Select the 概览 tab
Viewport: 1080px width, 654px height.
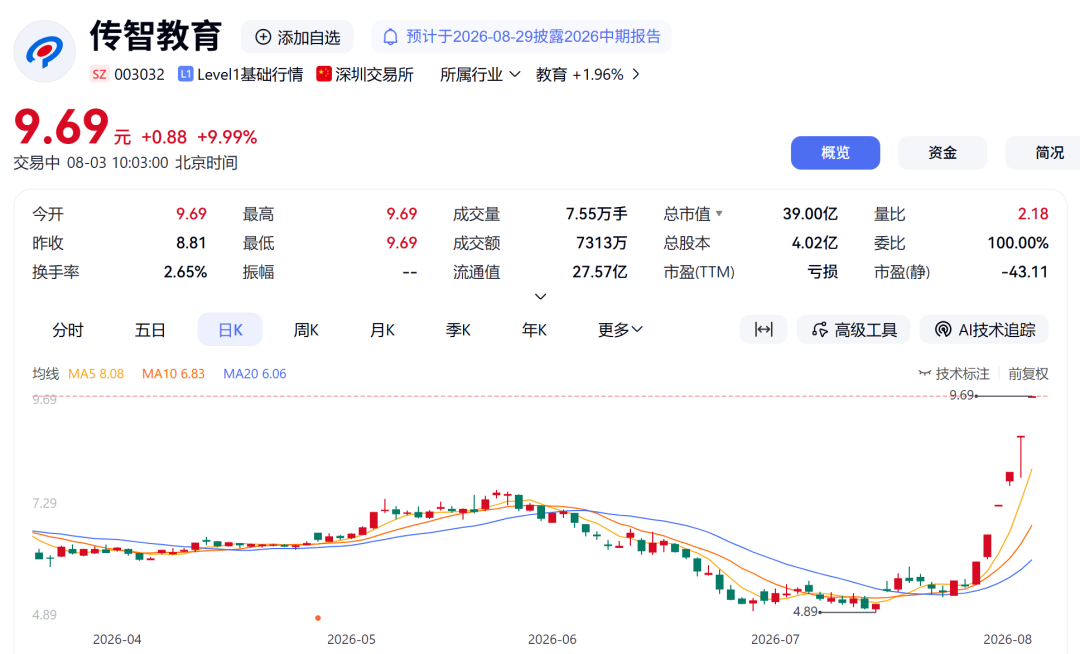[x=835, y=153]
